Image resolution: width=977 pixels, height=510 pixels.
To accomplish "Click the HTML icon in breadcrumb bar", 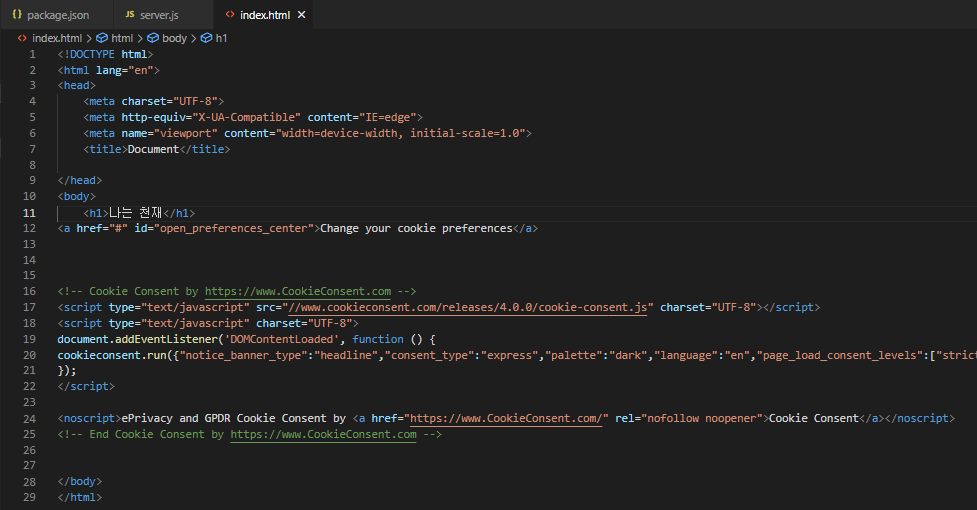I will coord(22,38).
